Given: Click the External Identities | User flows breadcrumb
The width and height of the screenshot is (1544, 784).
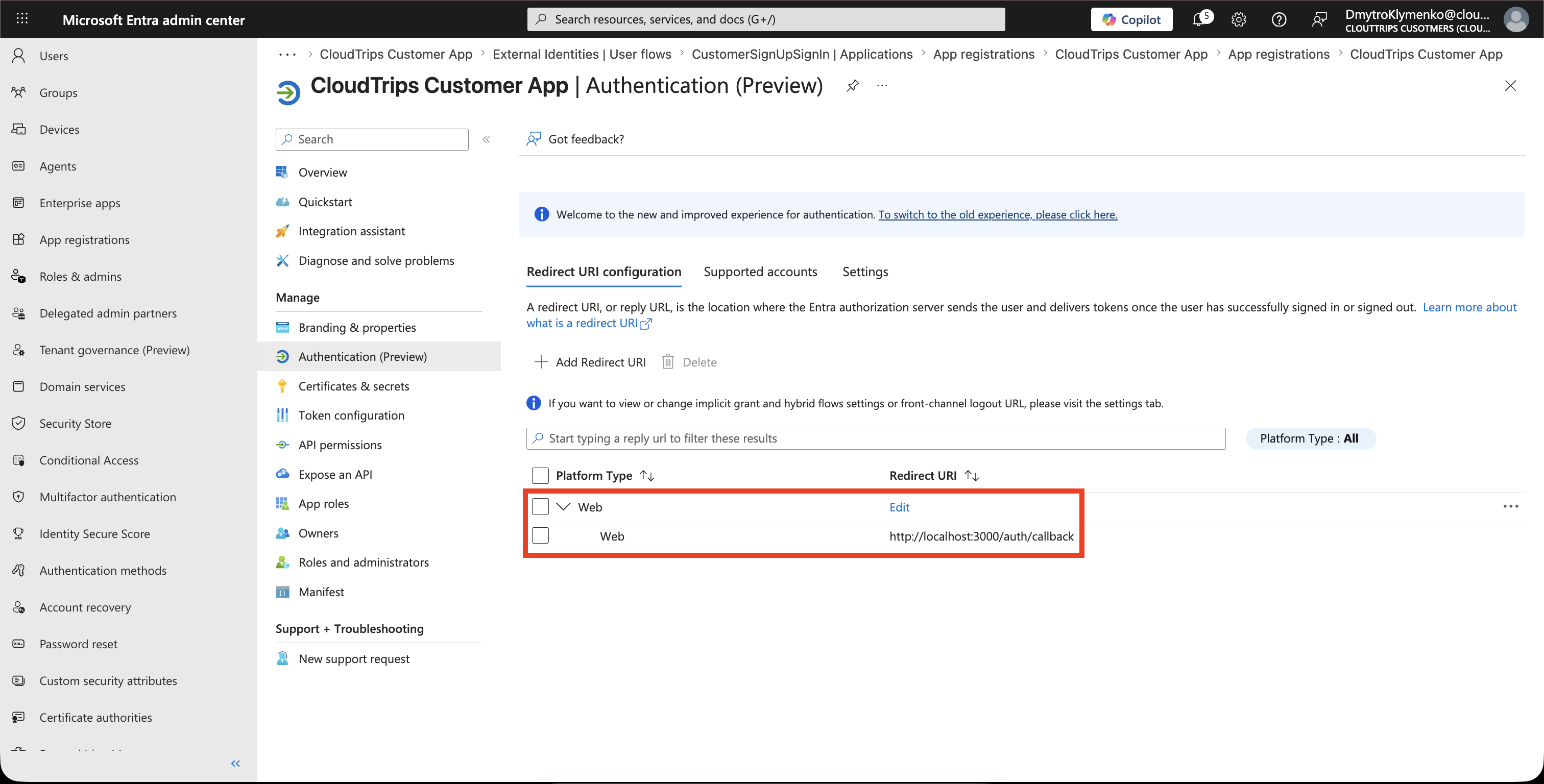Looking at the screenshot, I should [x=582, y=54].
